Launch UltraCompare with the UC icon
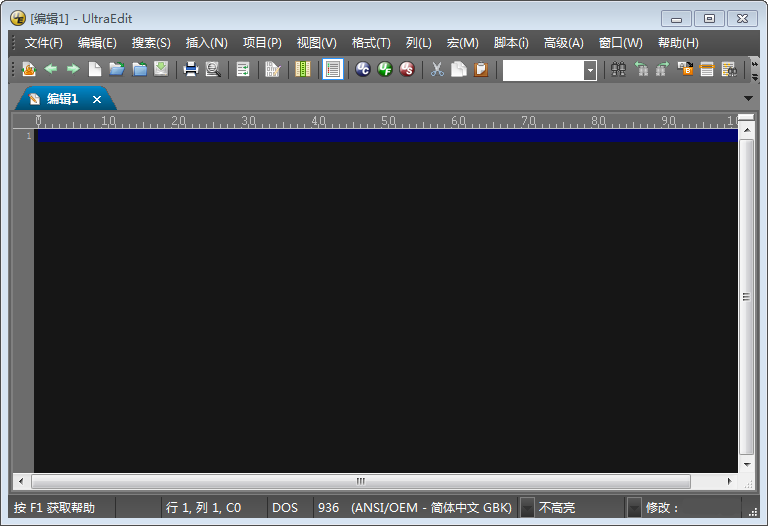 point(363,69)
